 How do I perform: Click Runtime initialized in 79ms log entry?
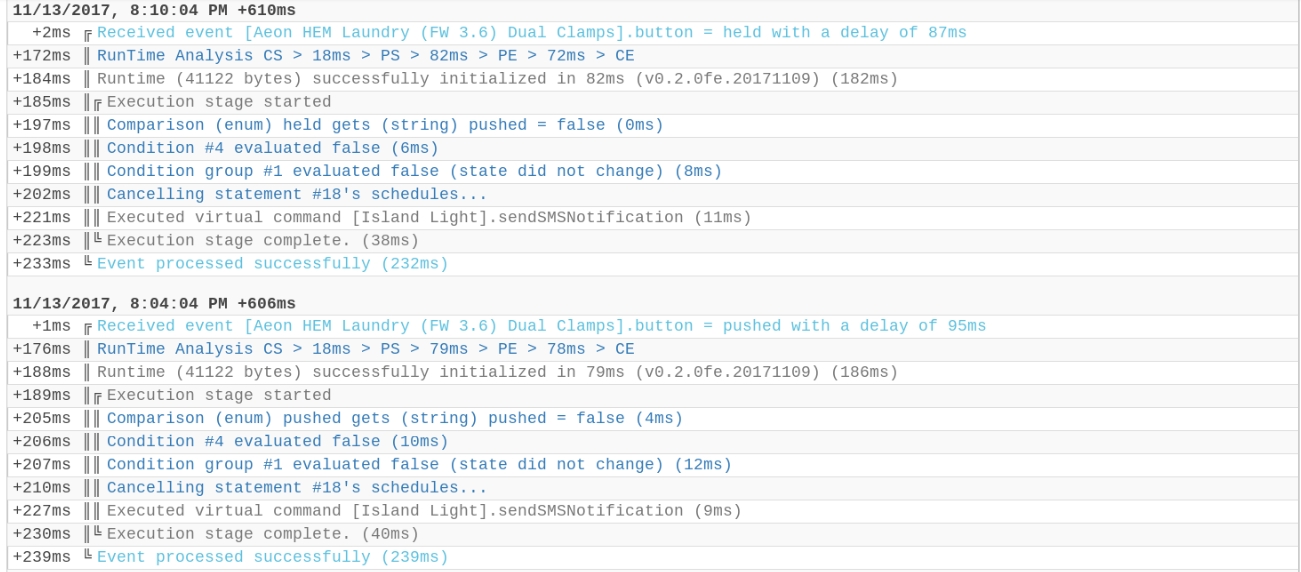point(498,372)
